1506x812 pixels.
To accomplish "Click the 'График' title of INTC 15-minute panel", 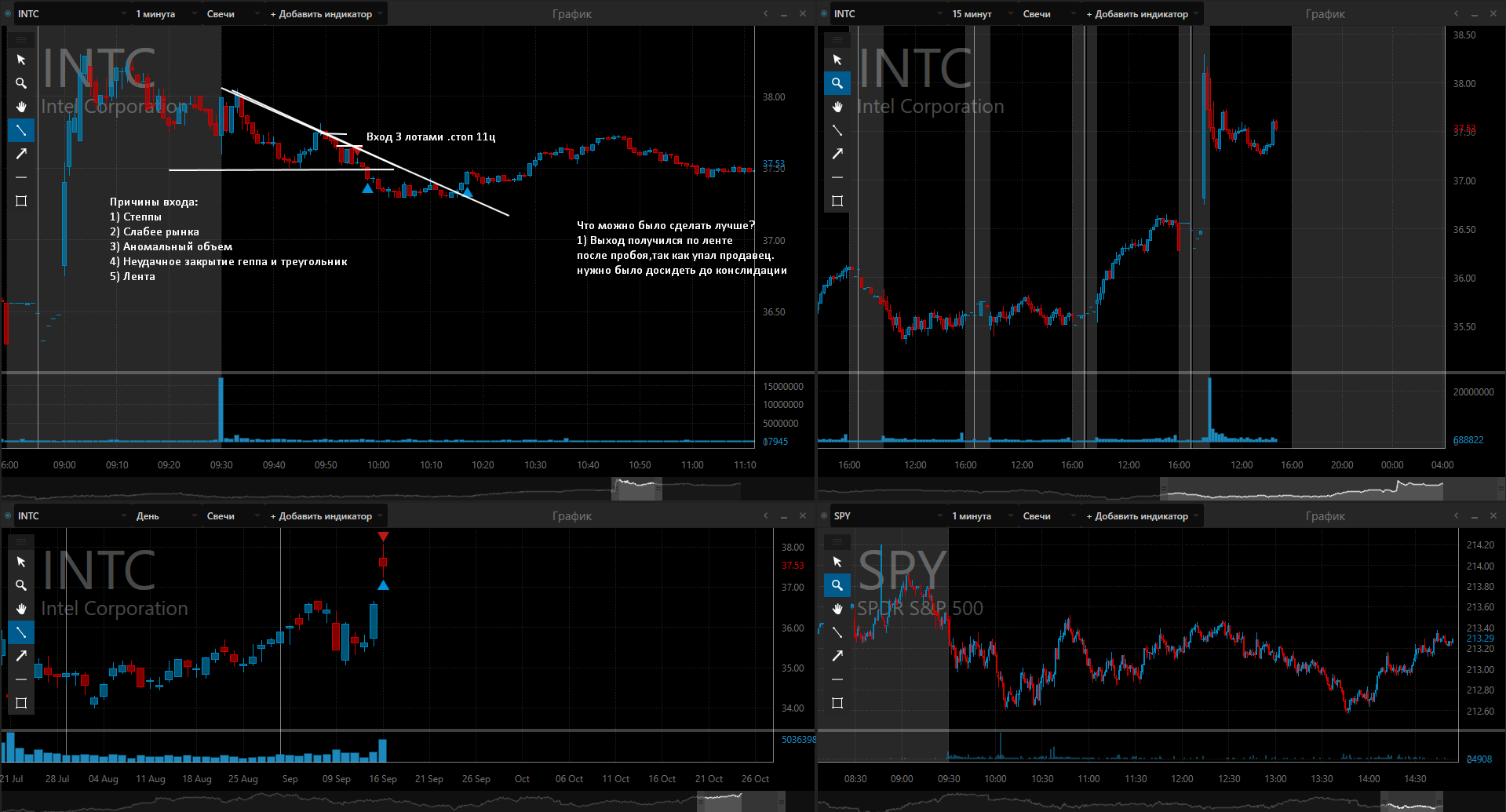I will 1325,14.
